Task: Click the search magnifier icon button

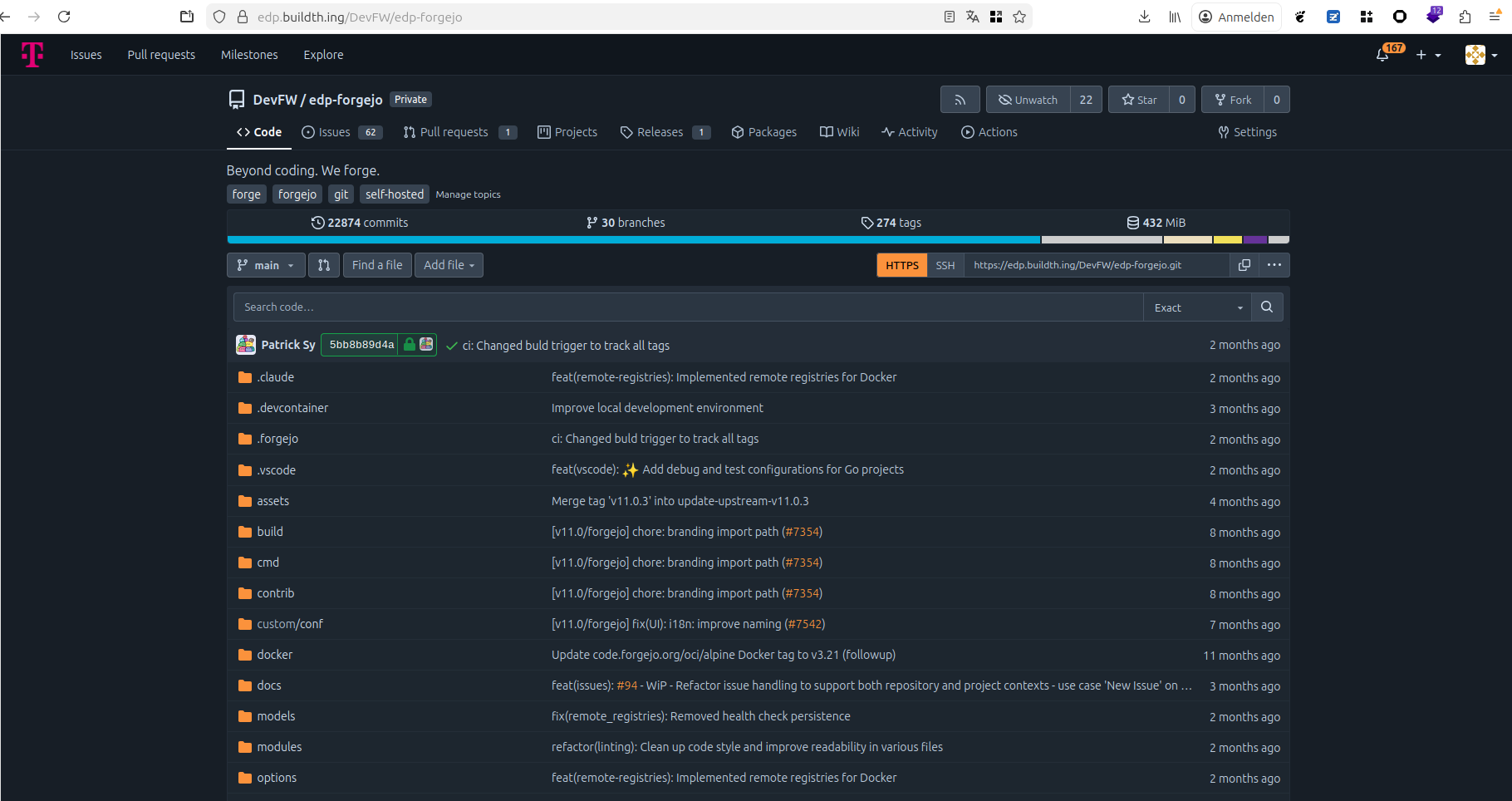Action: 1266,307
